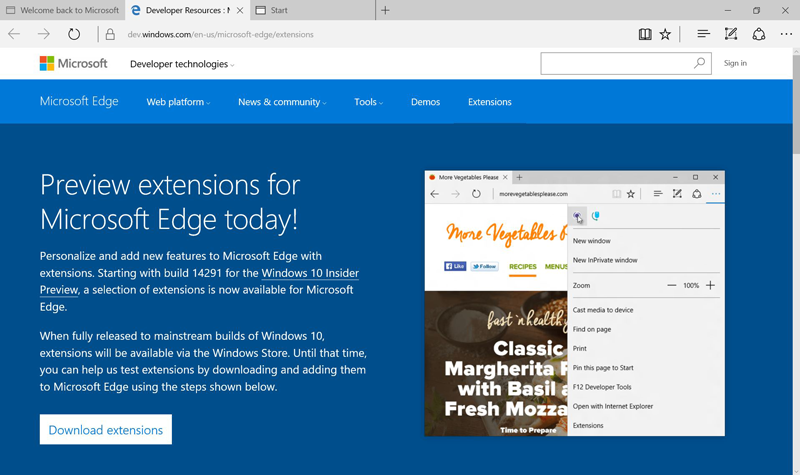Expand Developer technologies dropdown

[182, 64]
